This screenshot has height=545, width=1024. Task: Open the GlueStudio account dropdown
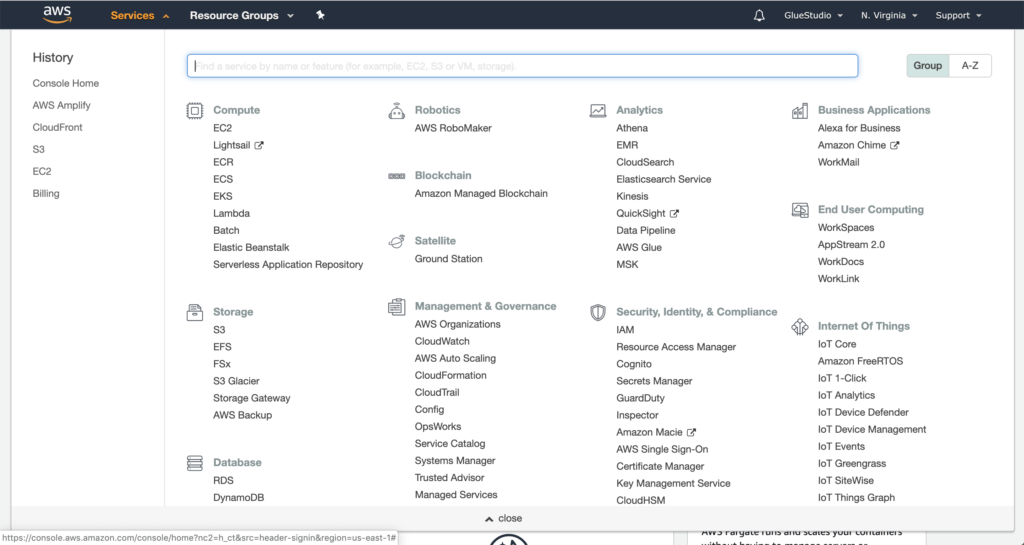click(x=813, y=15)
